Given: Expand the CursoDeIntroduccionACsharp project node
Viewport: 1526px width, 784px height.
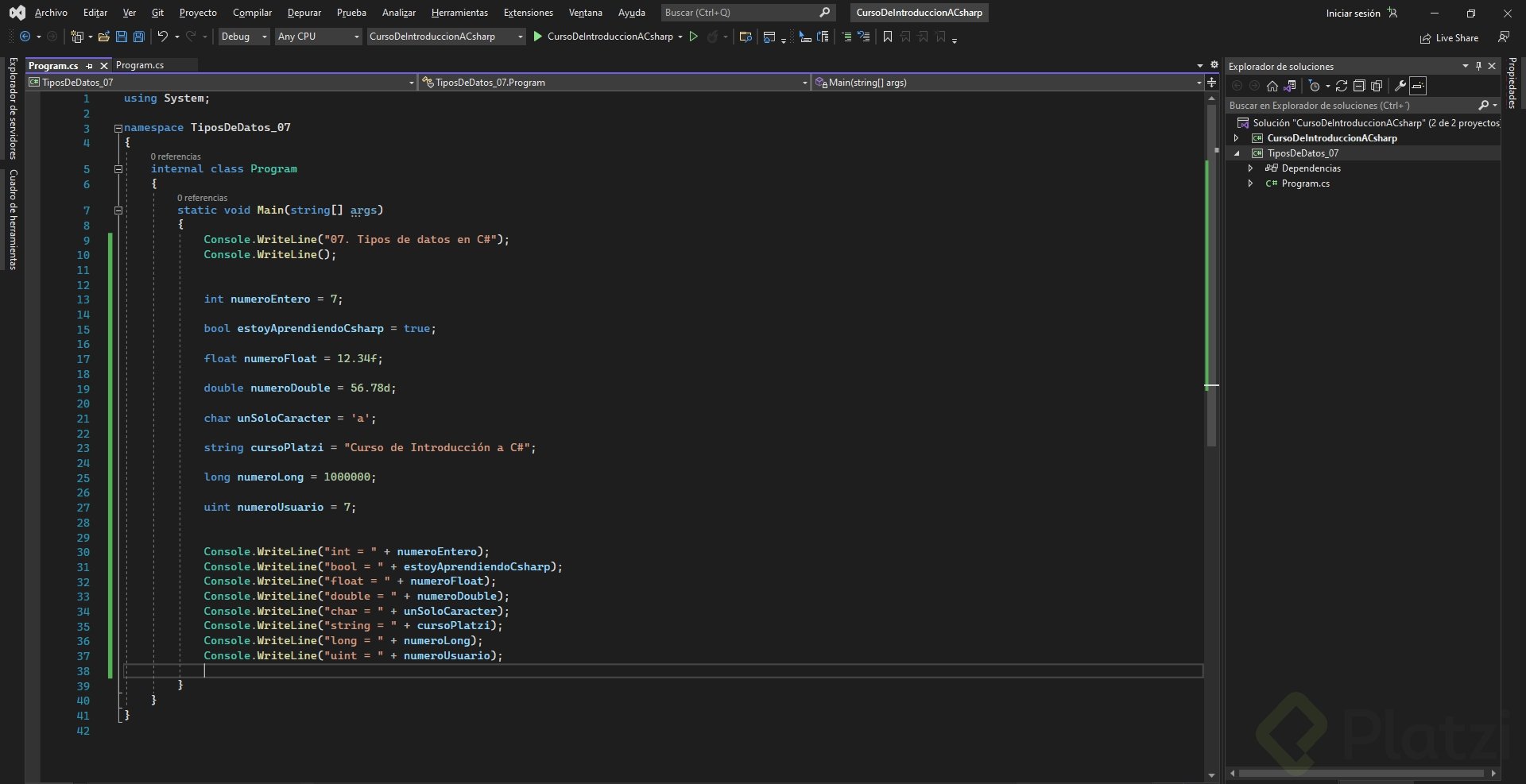Looking at the screenshot, I should pos(1236,138).
